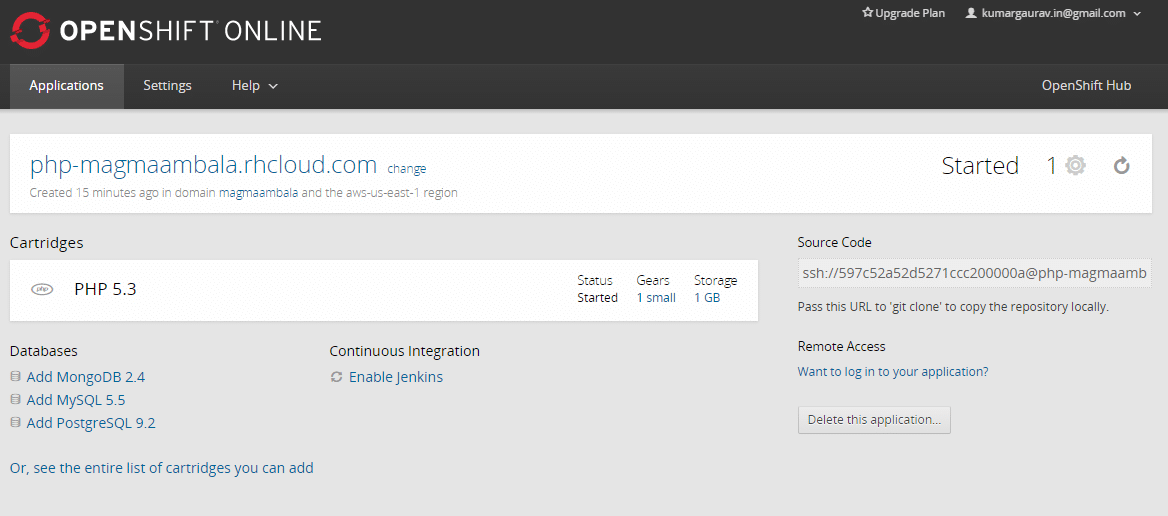Viewport: 1168px width, 516px height.
Task: Click the Source Code heading
Action: 834,243
